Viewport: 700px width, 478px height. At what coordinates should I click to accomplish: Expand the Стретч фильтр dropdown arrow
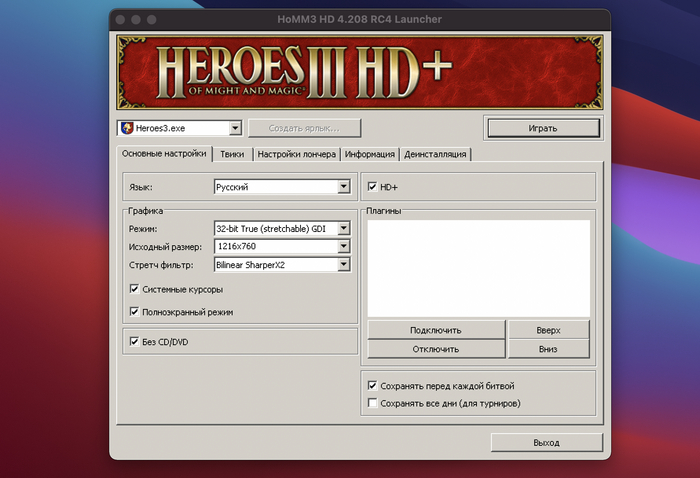click(x=343, y=265)
